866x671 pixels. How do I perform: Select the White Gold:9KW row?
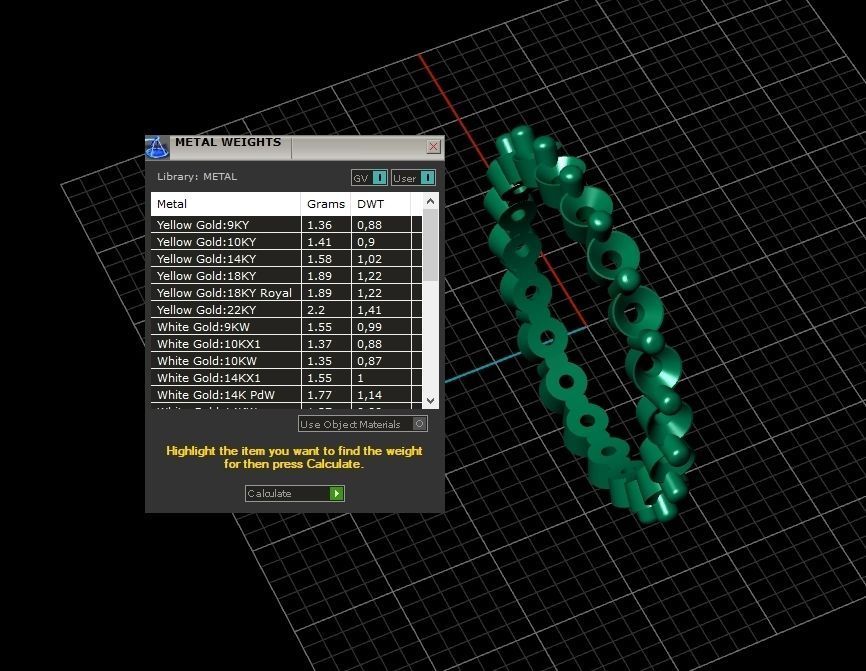286,327
